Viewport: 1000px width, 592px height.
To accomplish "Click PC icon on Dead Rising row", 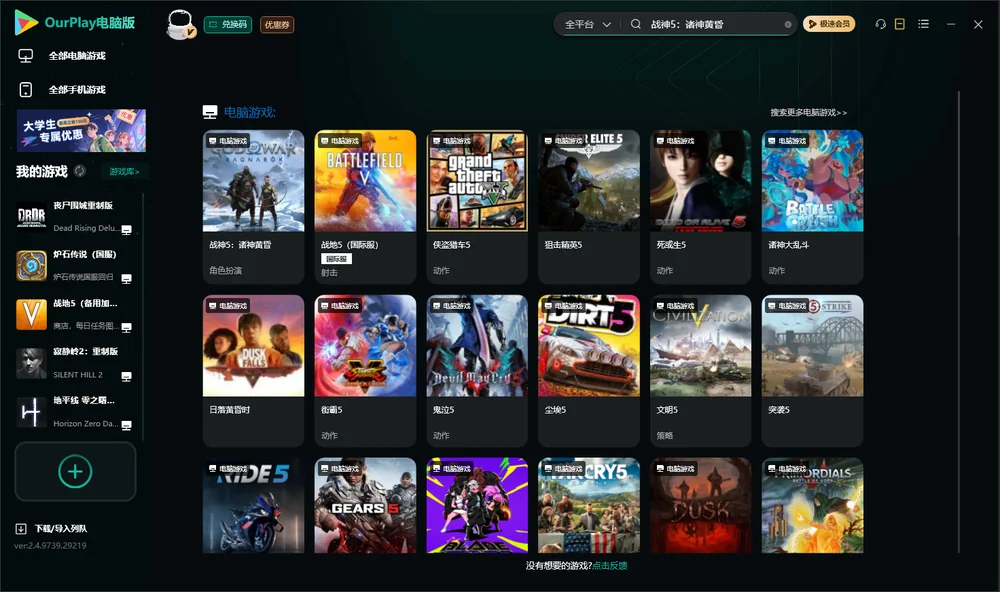I will 126,230.
